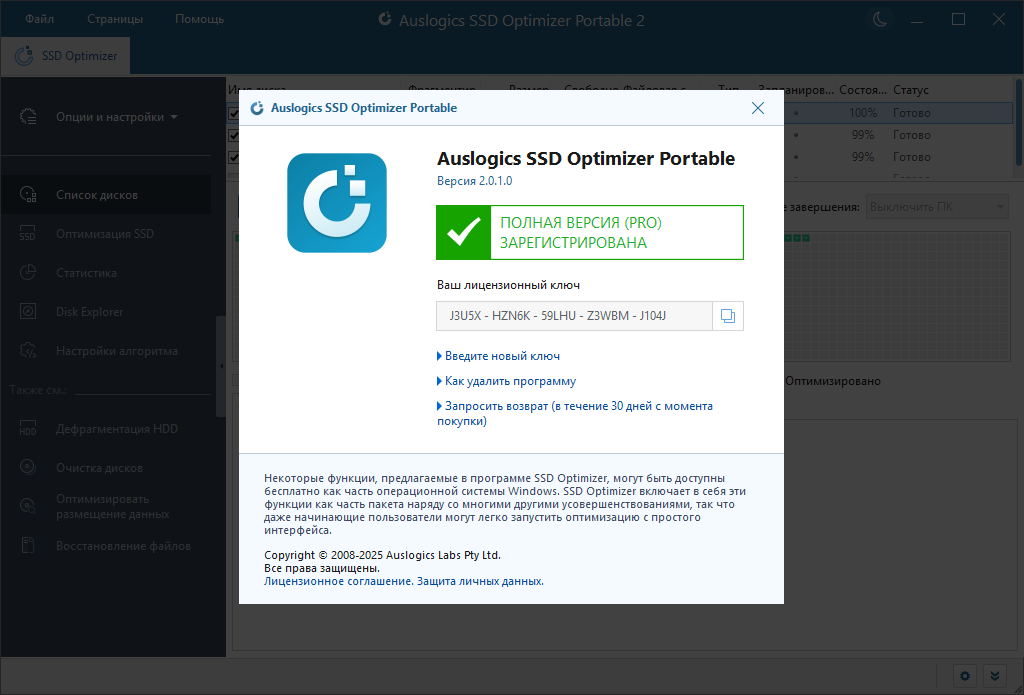Click the Опции и настройки gear icon

[x=28, y=117]
